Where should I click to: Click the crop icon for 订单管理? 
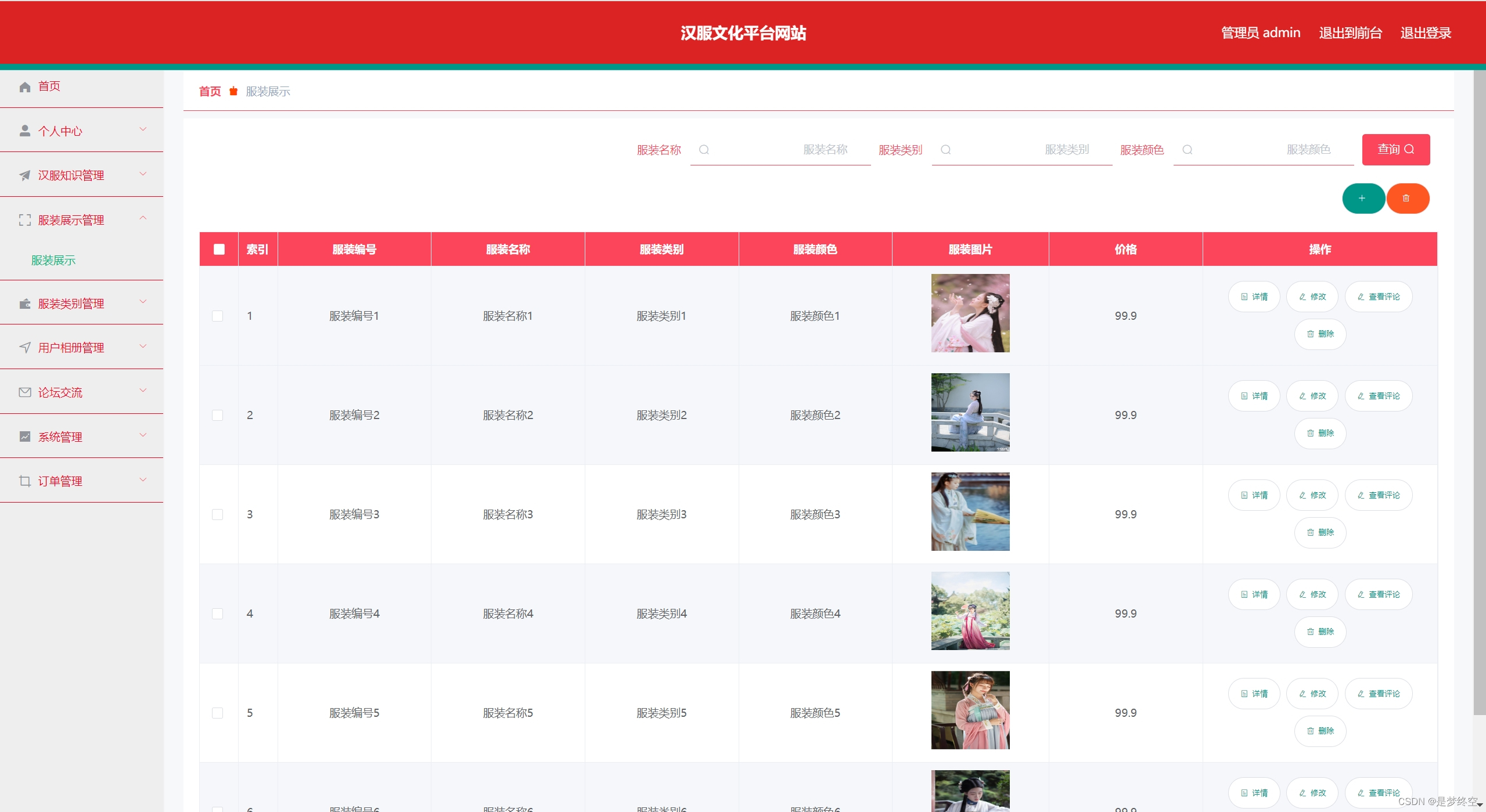(x=24, y=481)
